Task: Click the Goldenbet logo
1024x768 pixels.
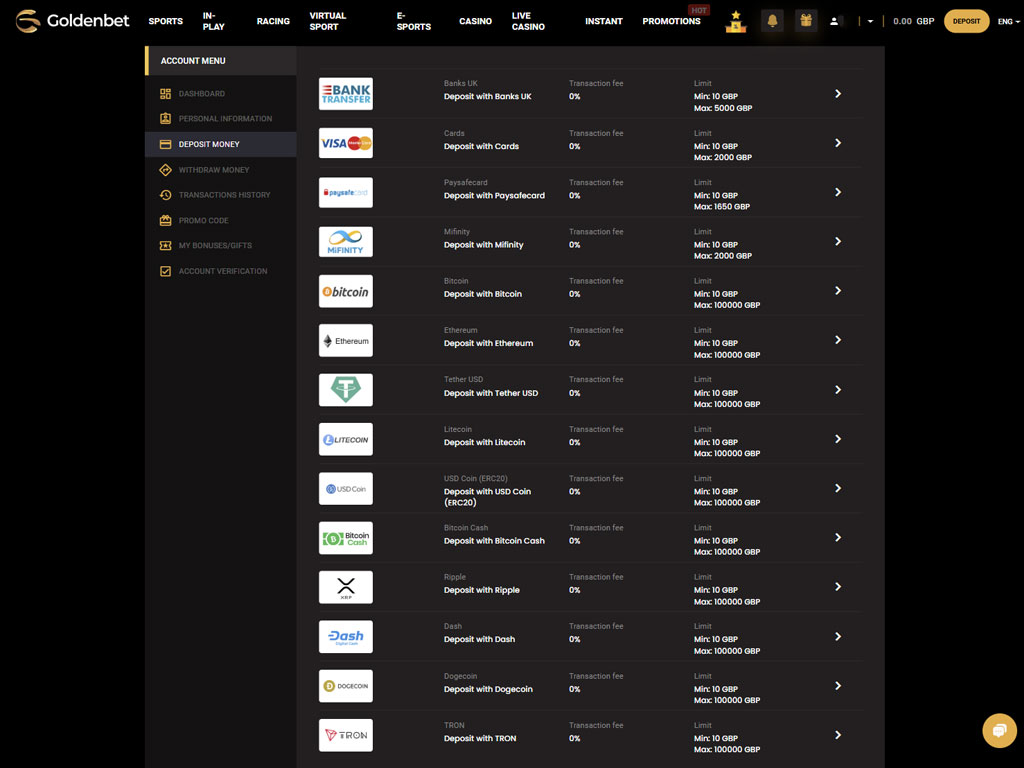Action: 72,21
